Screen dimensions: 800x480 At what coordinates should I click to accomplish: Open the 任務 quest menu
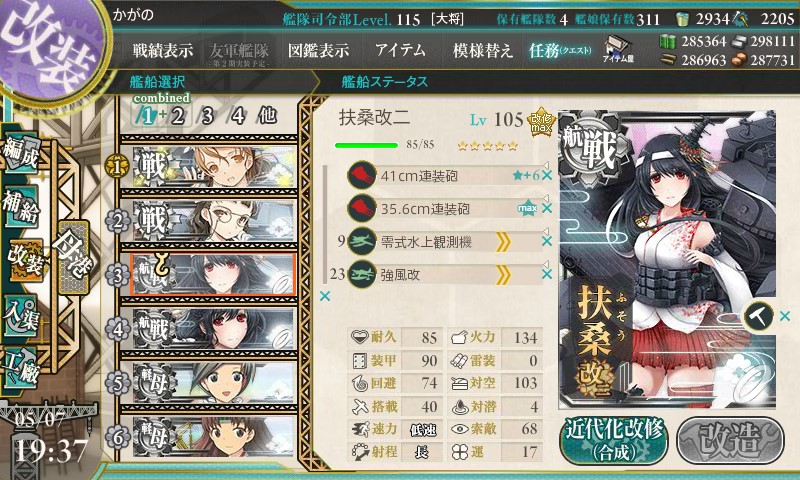560,50
